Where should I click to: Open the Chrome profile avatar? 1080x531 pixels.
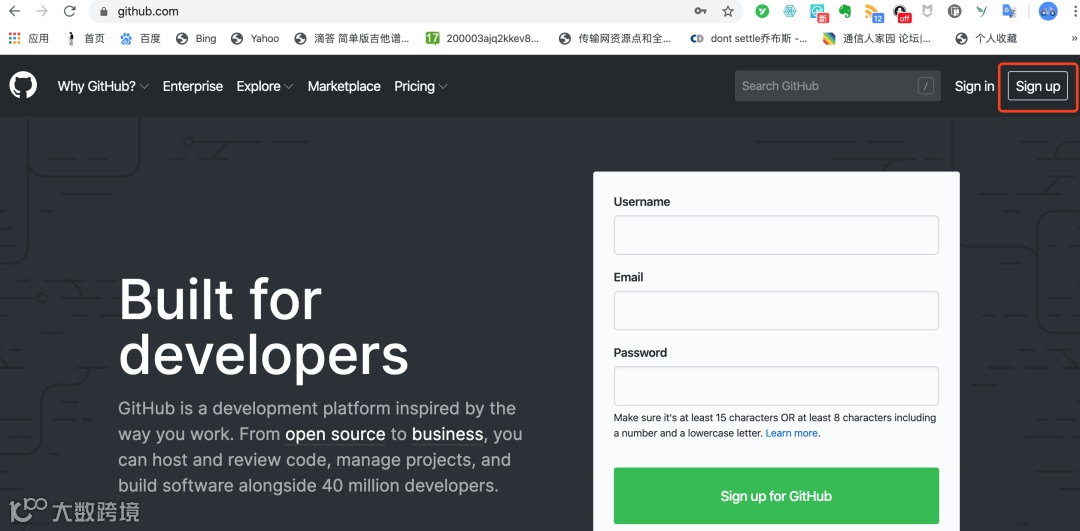tap(1048, 11)
